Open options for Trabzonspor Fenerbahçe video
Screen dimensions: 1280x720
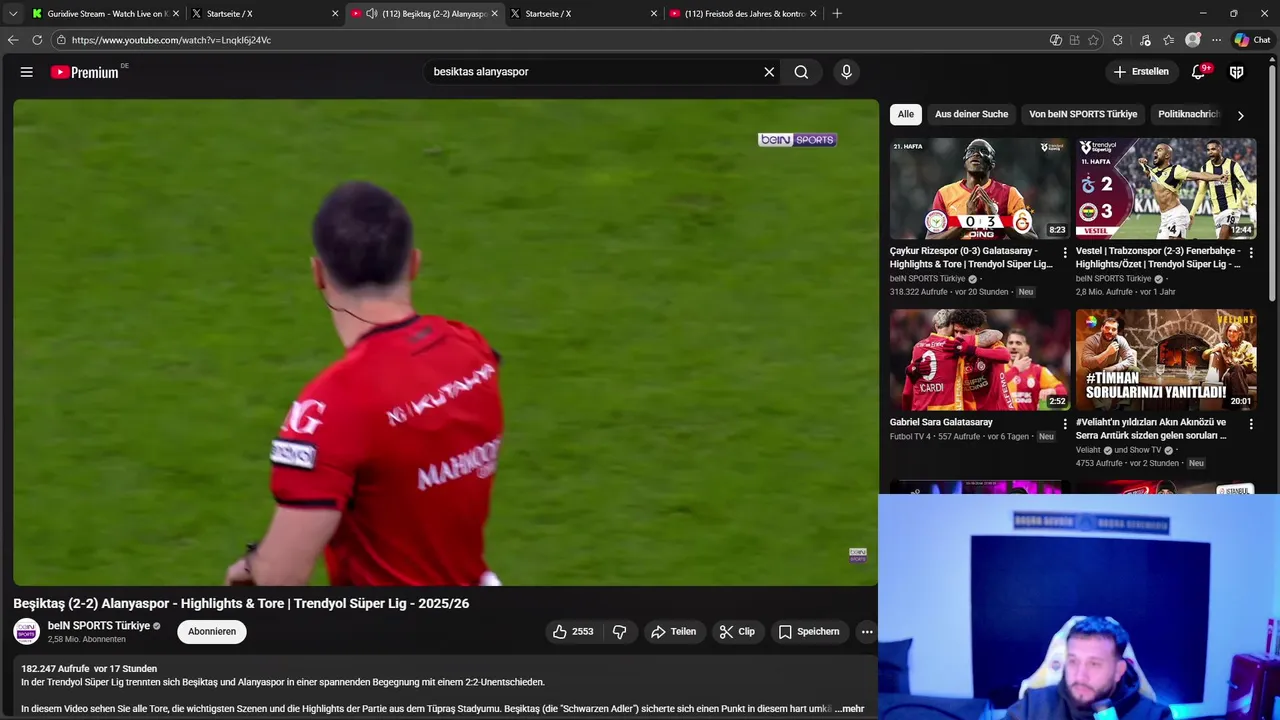[x=1251, y=253]
